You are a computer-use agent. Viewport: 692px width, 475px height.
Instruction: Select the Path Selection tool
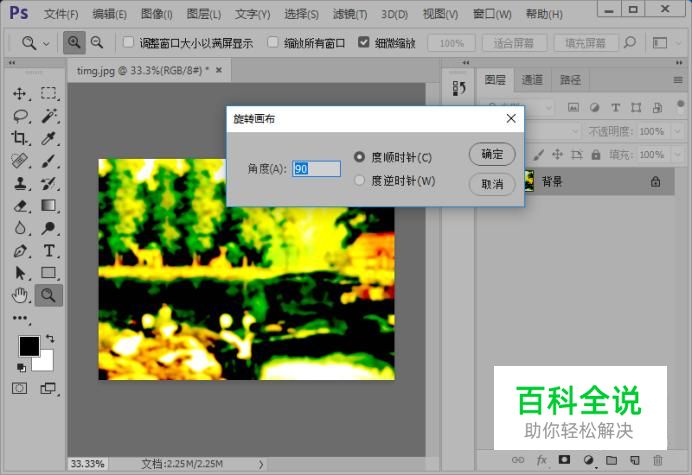(20, 273)
